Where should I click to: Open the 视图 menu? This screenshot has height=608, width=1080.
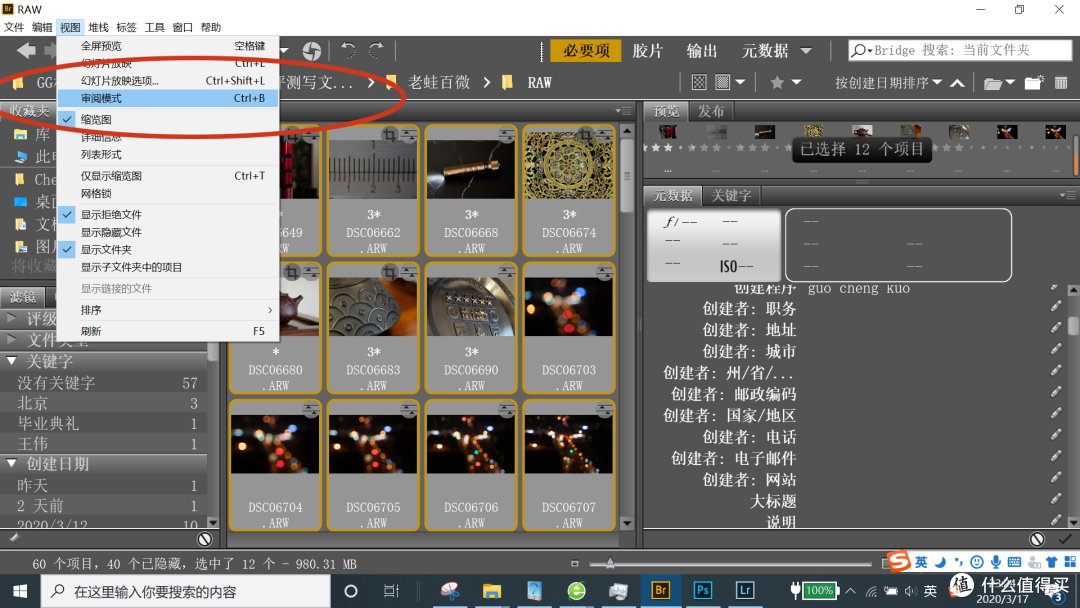[70, 28]
